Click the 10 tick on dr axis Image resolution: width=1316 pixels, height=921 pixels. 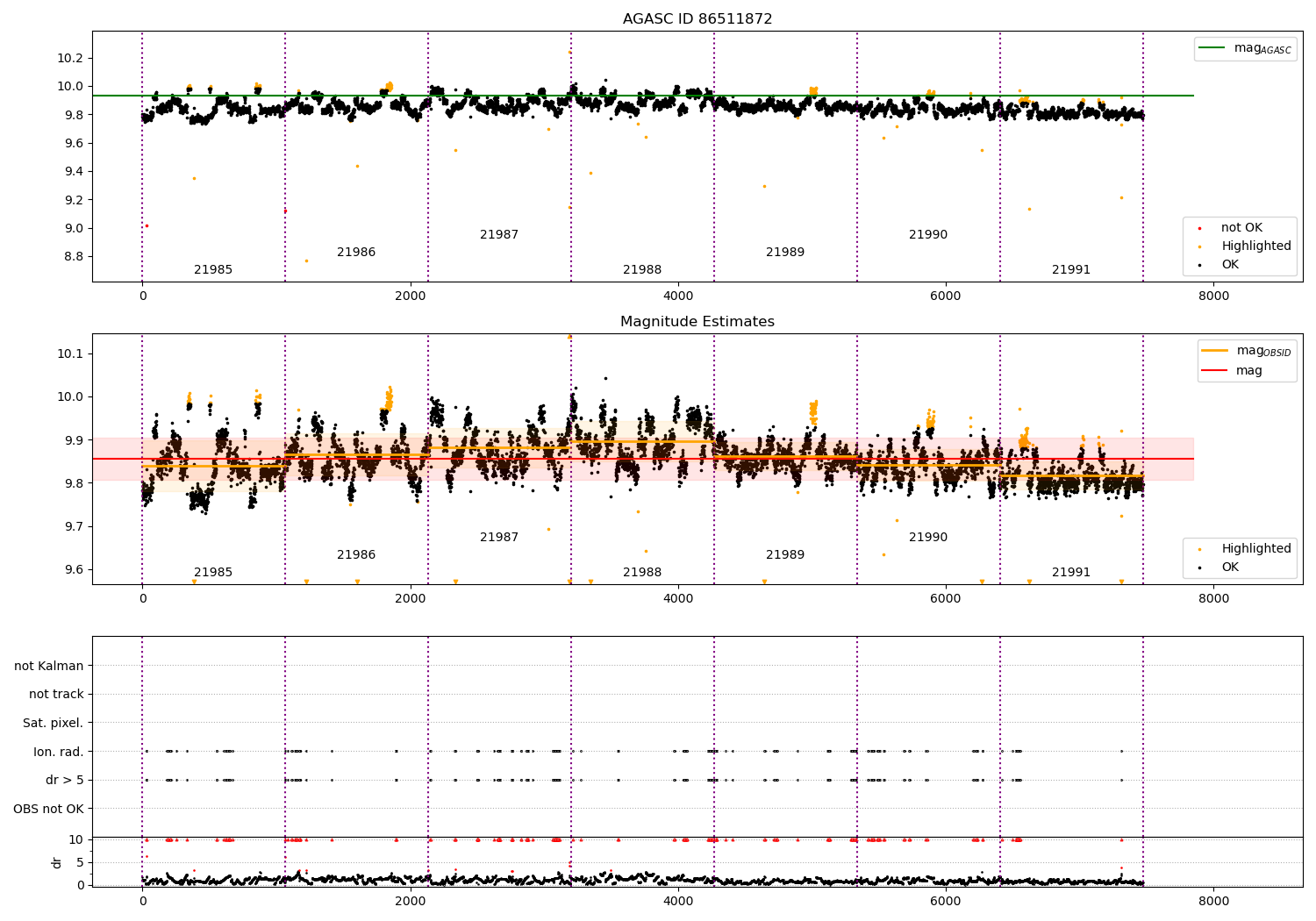76,840
